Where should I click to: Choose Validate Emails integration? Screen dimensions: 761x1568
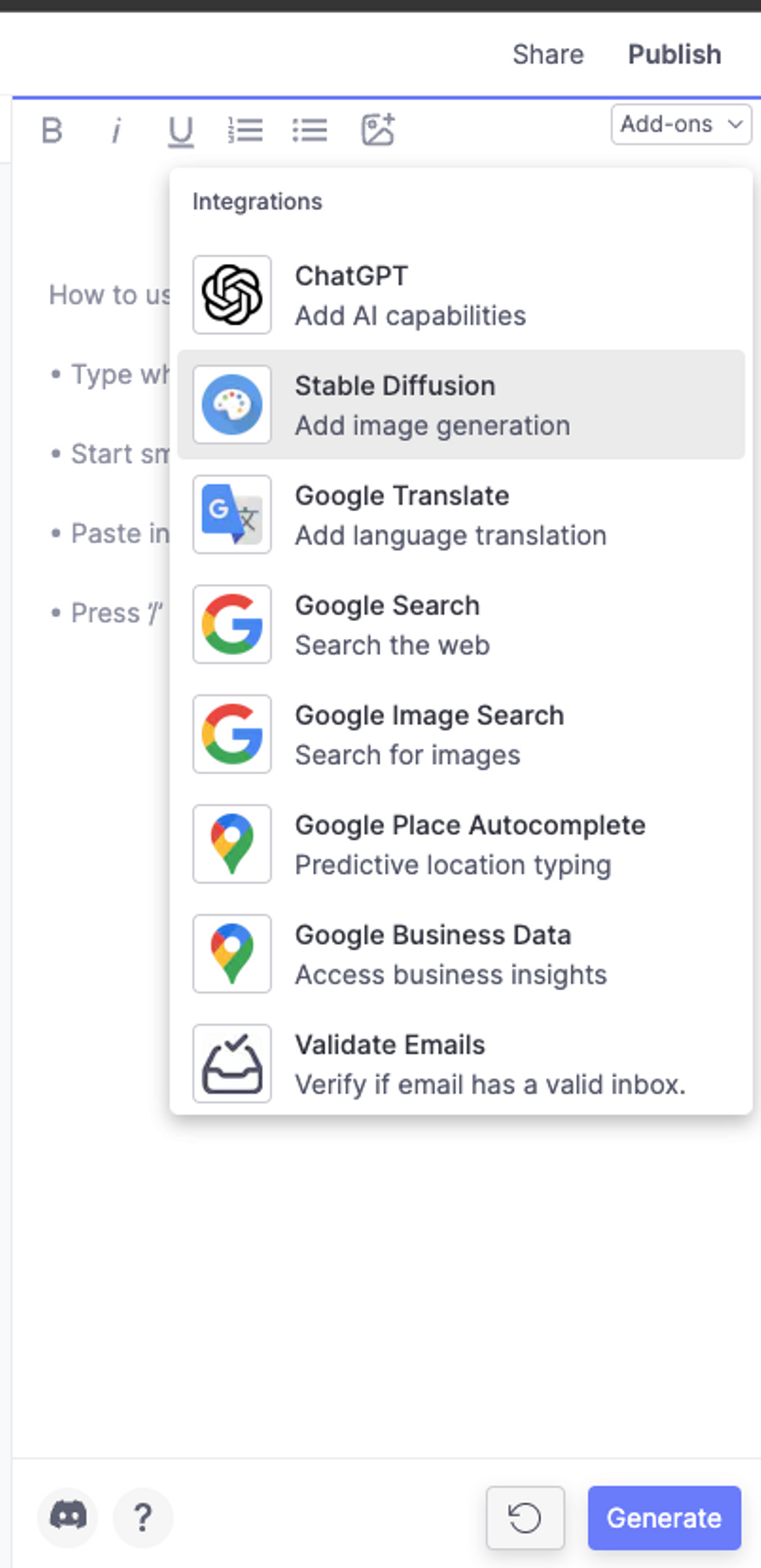coord(460,1063)
